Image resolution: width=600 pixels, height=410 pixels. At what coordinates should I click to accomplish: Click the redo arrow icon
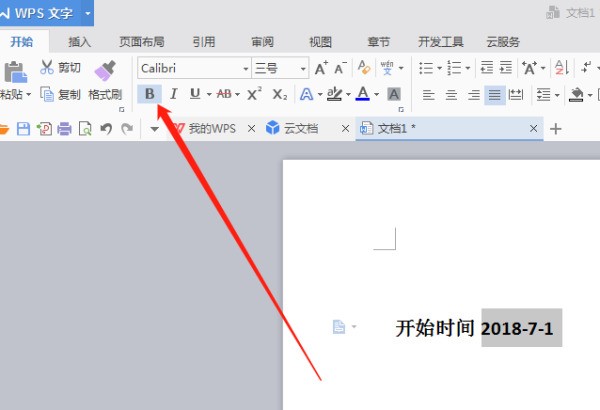tap(127, 129)
